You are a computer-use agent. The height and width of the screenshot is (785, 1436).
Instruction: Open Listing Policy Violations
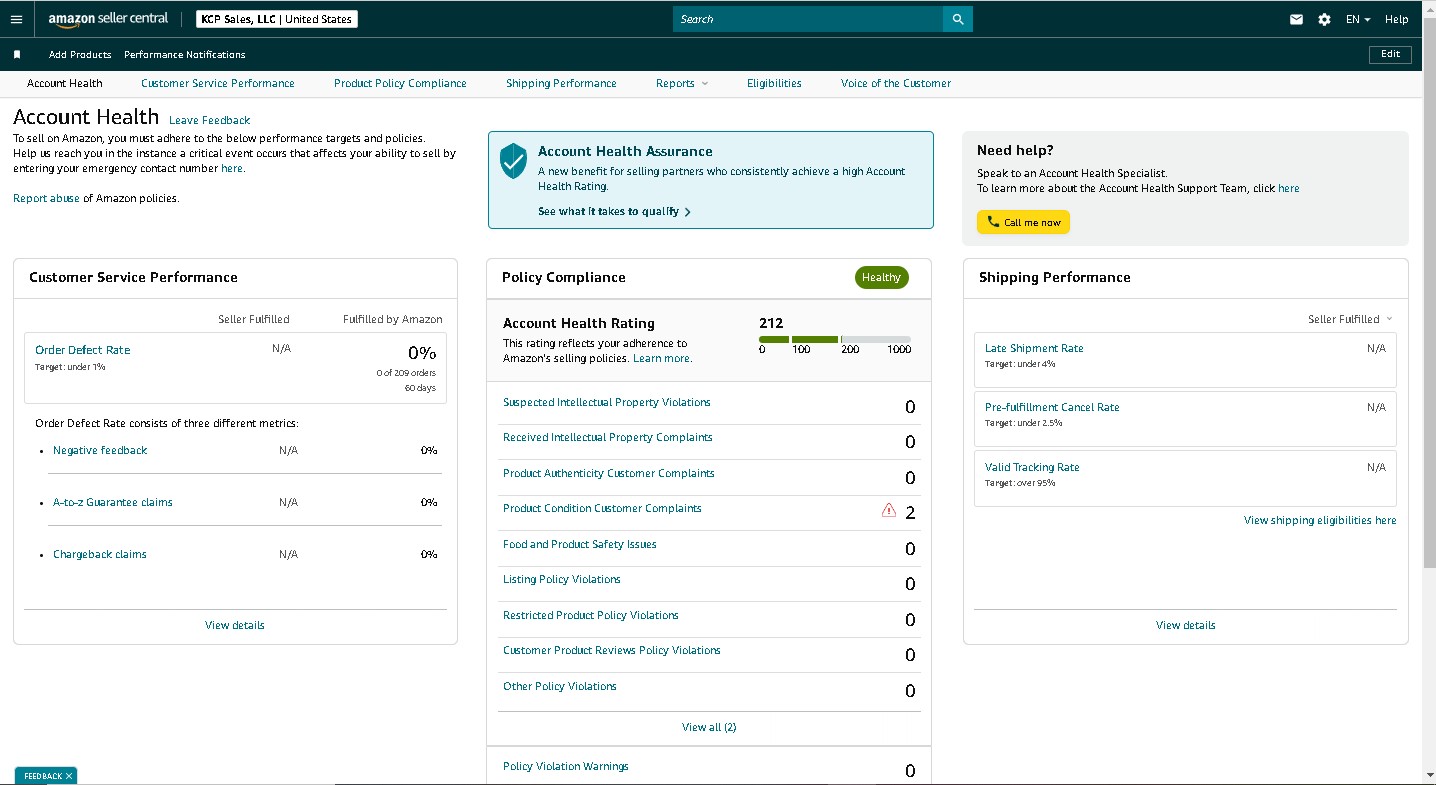(x=562, y=579)
